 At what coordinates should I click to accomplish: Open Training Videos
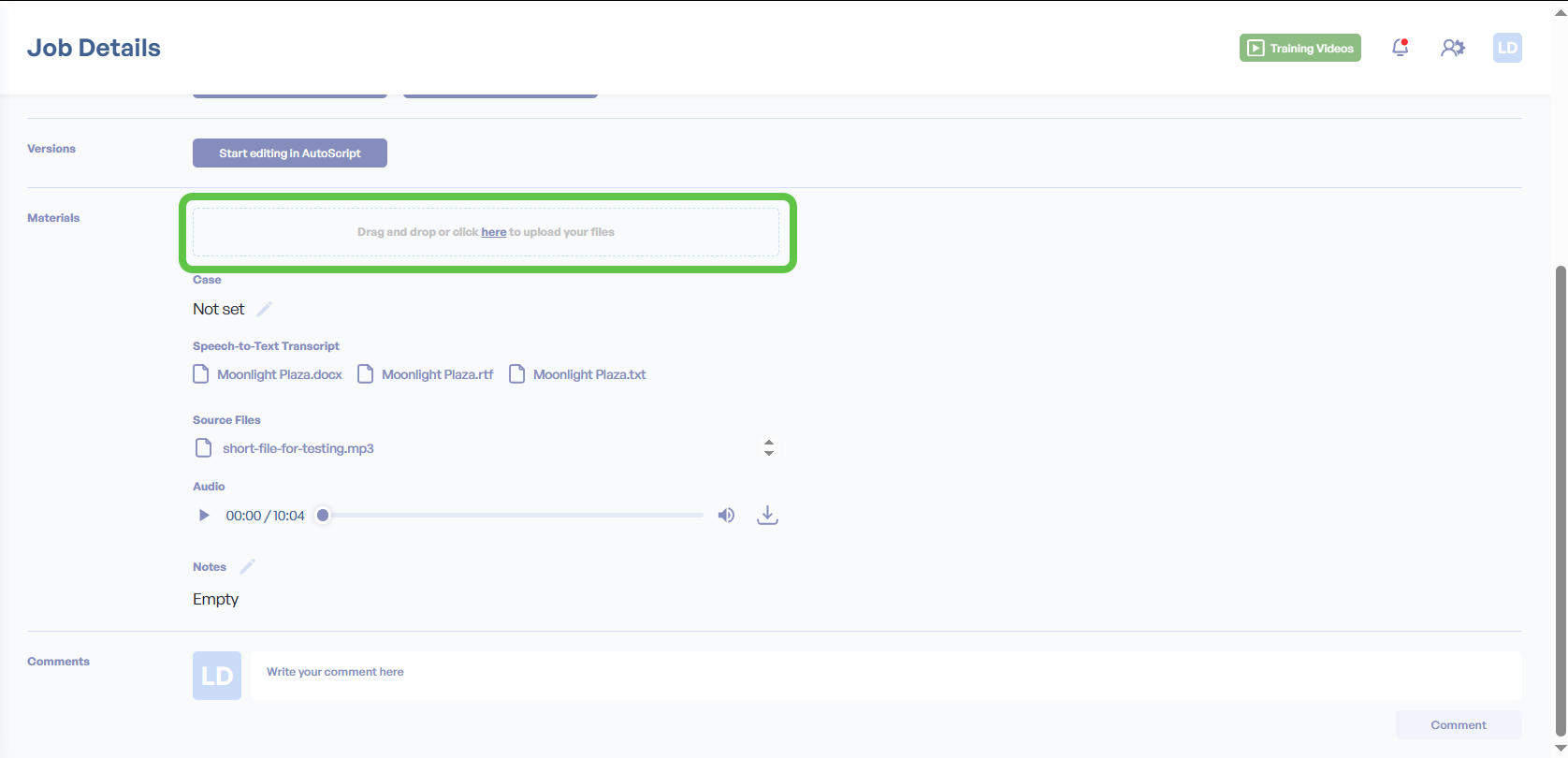(x=1299, y=49)
